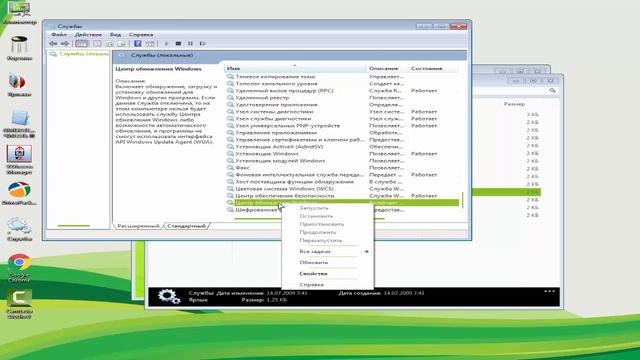The width and height of the screenshot is (640, 360).
Task: Click the services list vertical scrollbar
Action: [x=463, y=200]
